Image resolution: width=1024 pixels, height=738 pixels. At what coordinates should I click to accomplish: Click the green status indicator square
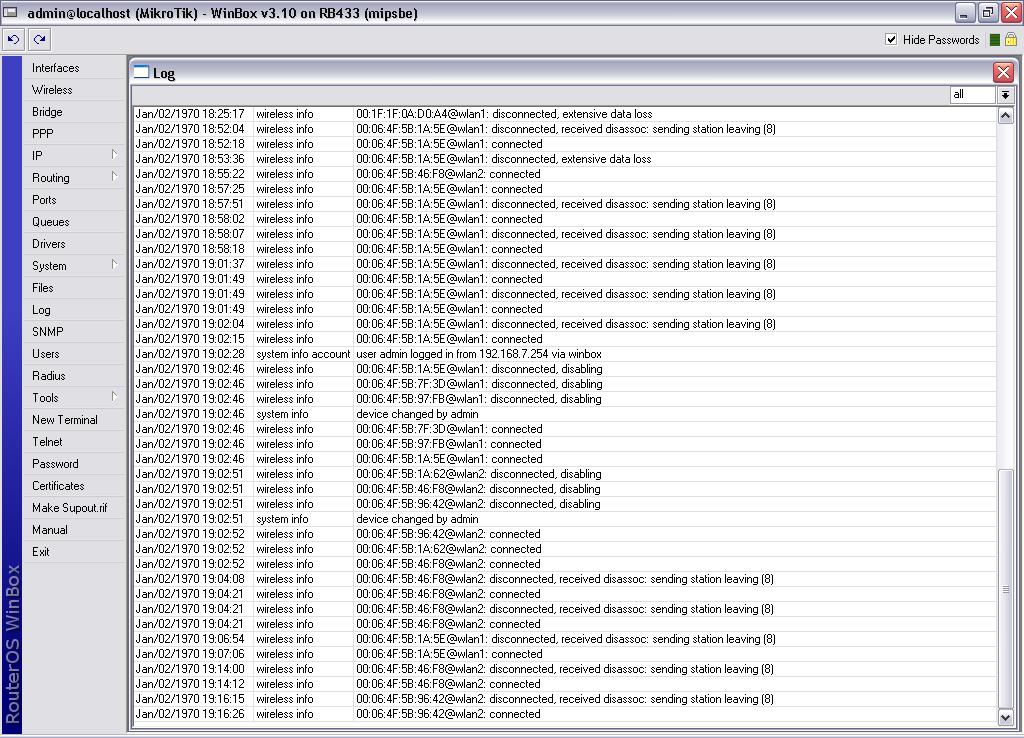coord(995,40)
